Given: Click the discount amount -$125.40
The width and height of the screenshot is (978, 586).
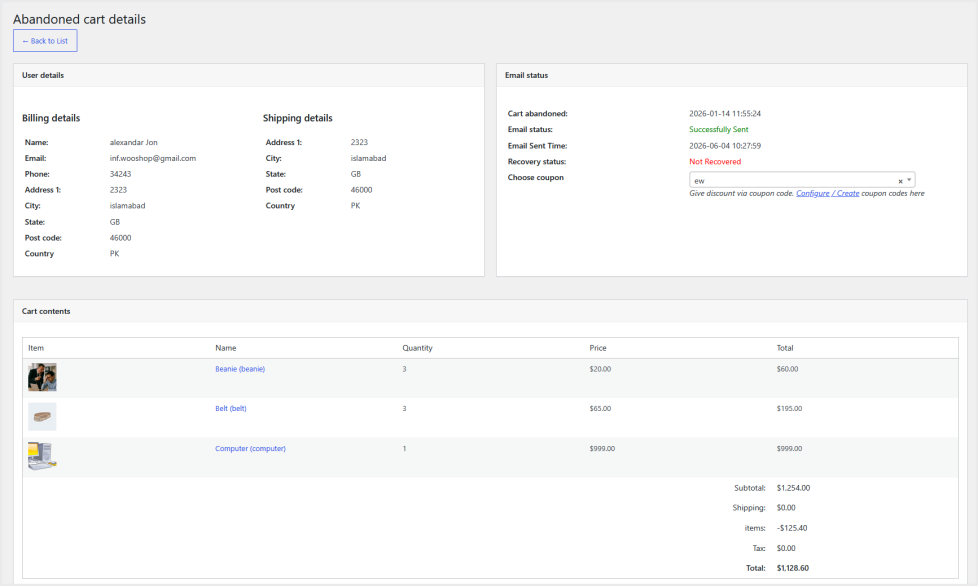Looking at the screenshot, I should [x=792, y=528].
